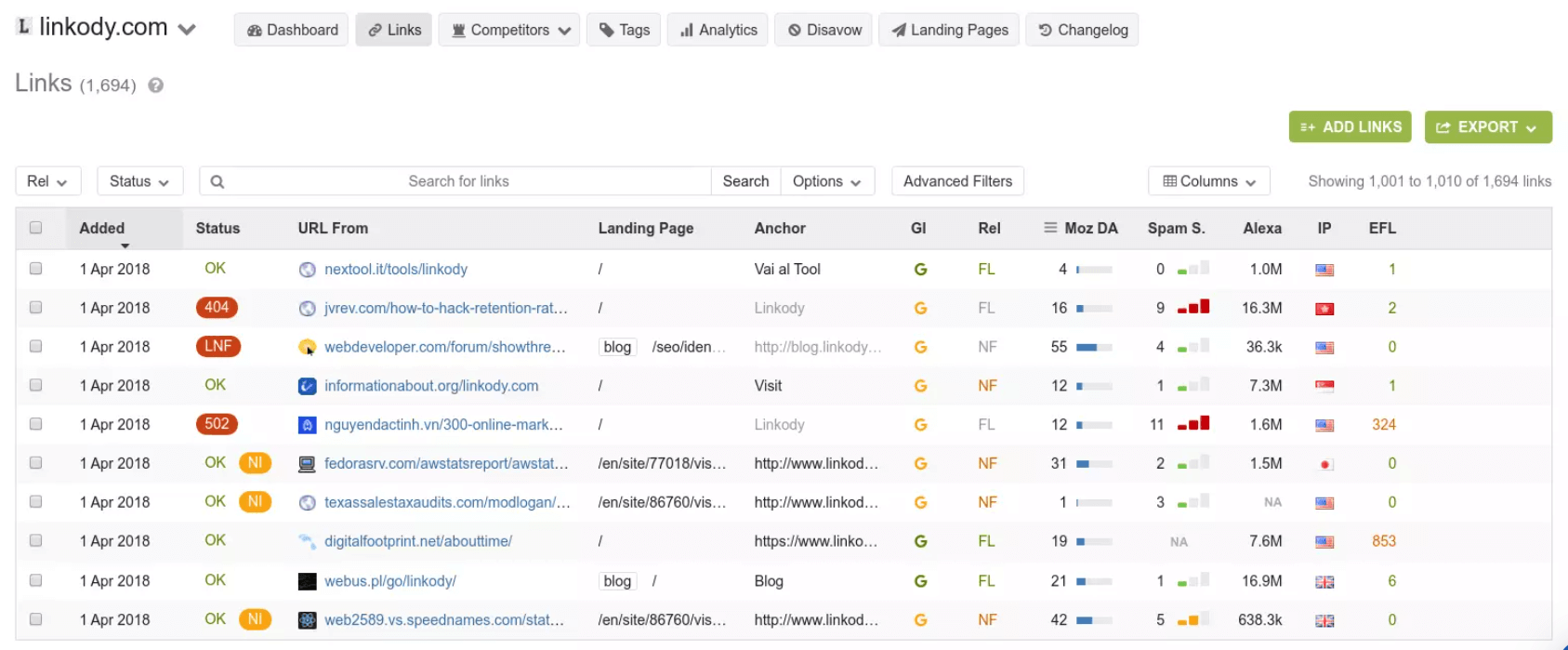
Task: Click the fedorasrv.com favicon icon
Action: (x=308, y=464)
